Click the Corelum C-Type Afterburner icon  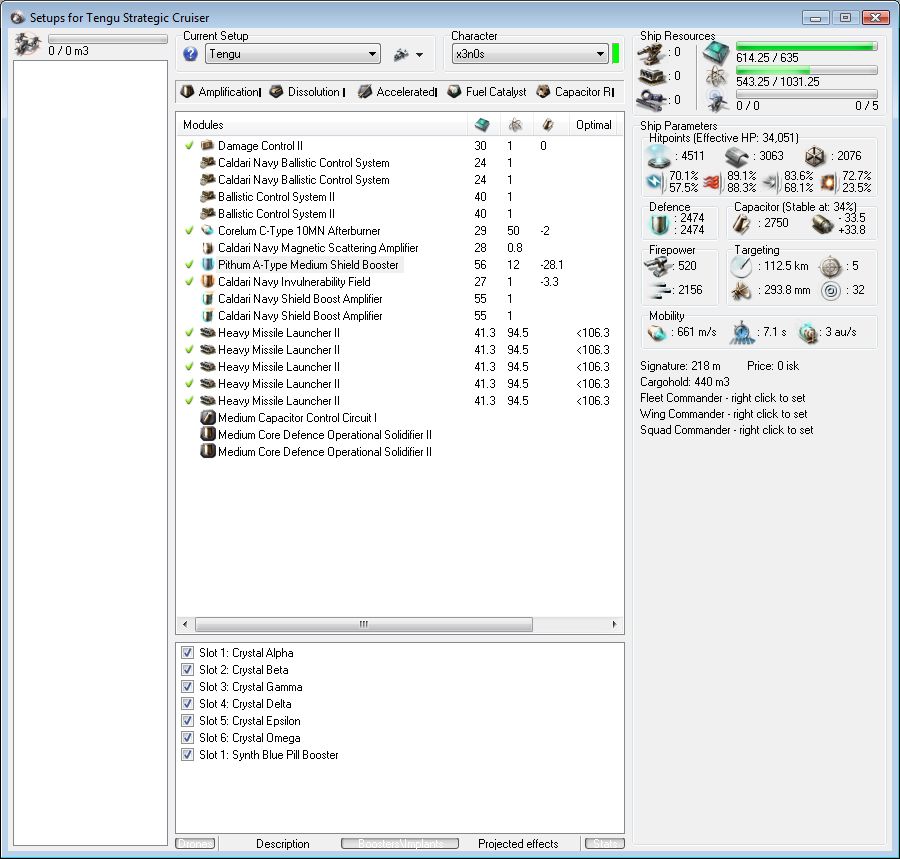(207, 230)
